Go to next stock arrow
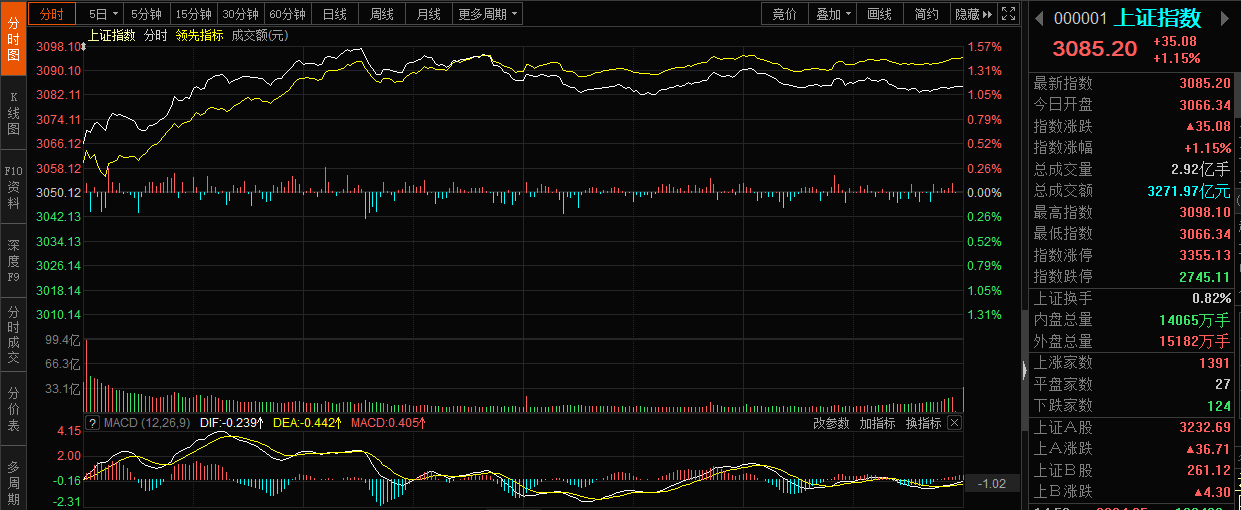 pyautogui.click(x=1226, y=18)
